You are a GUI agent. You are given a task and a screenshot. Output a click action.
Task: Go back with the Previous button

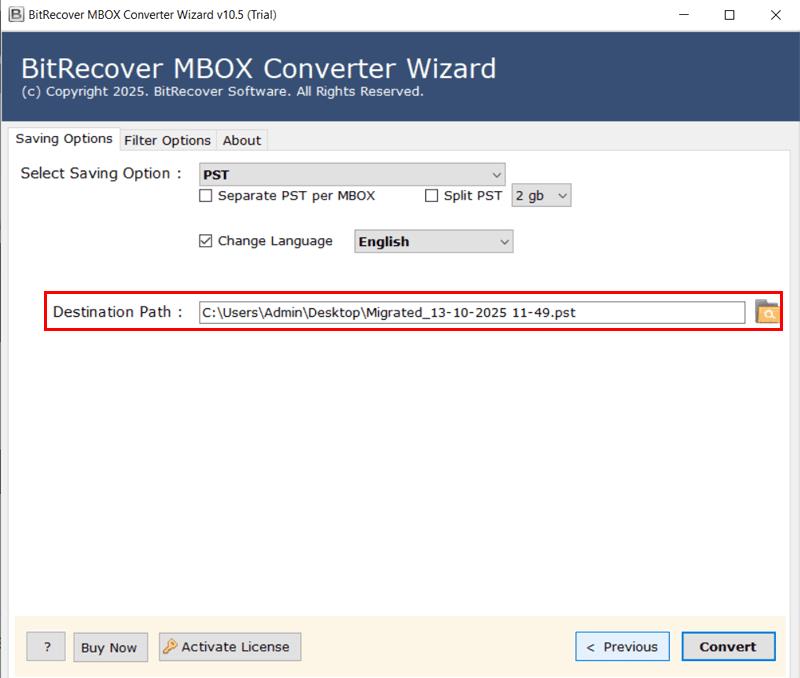click(x=622, y=647)
